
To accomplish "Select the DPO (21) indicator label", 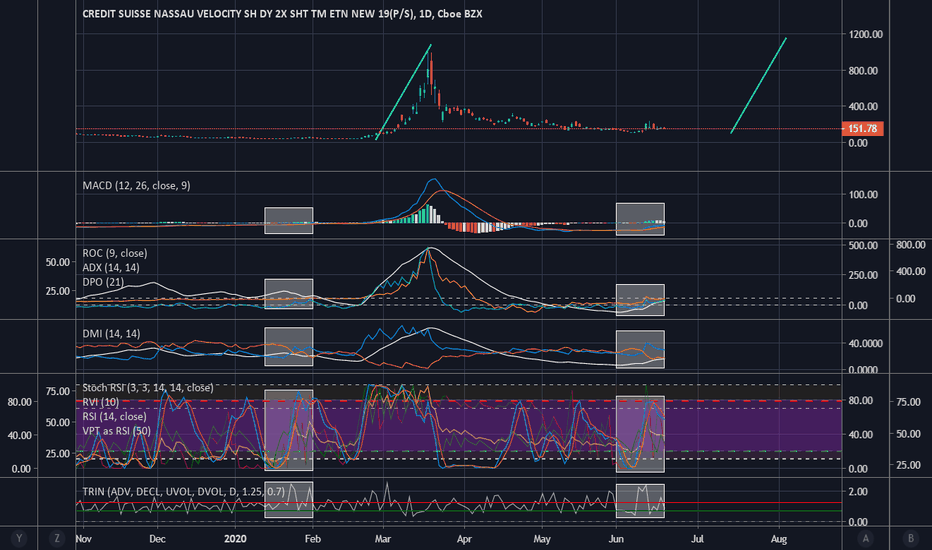I will pyautogui.click(x=103, y=282).
